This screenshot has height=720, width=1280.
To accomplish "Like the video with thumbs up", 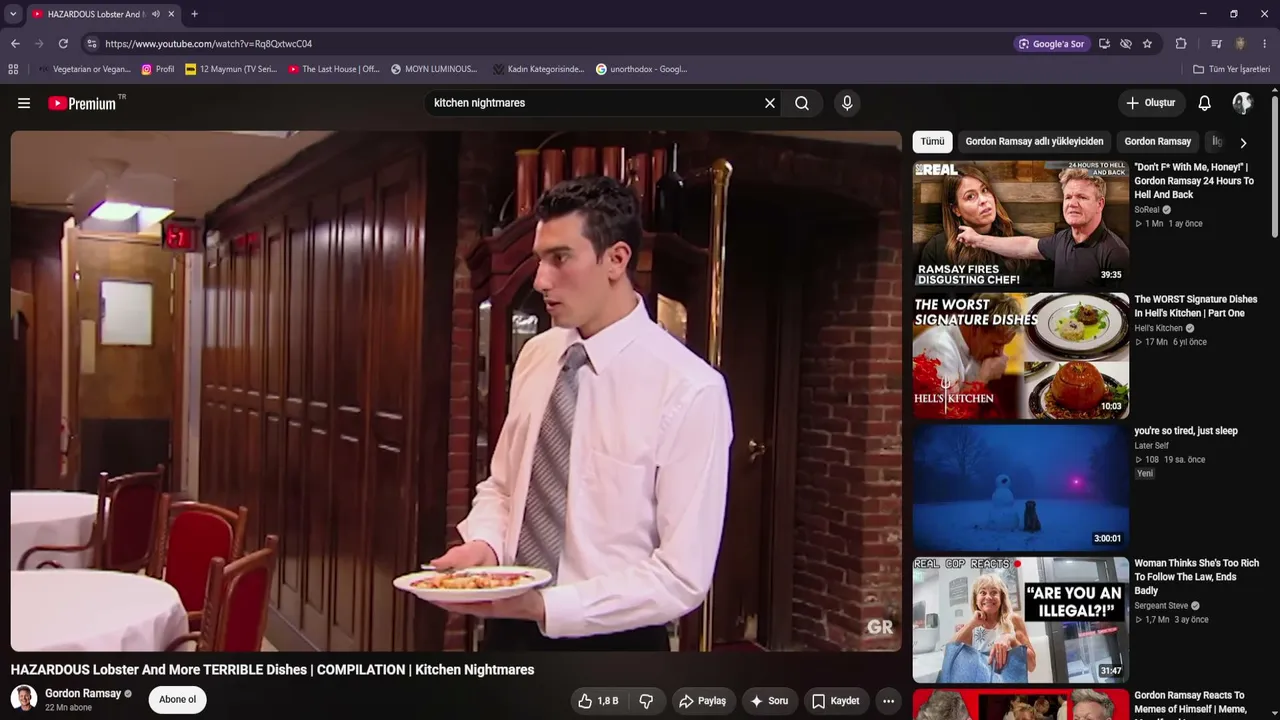I will (x=598, y=701).
